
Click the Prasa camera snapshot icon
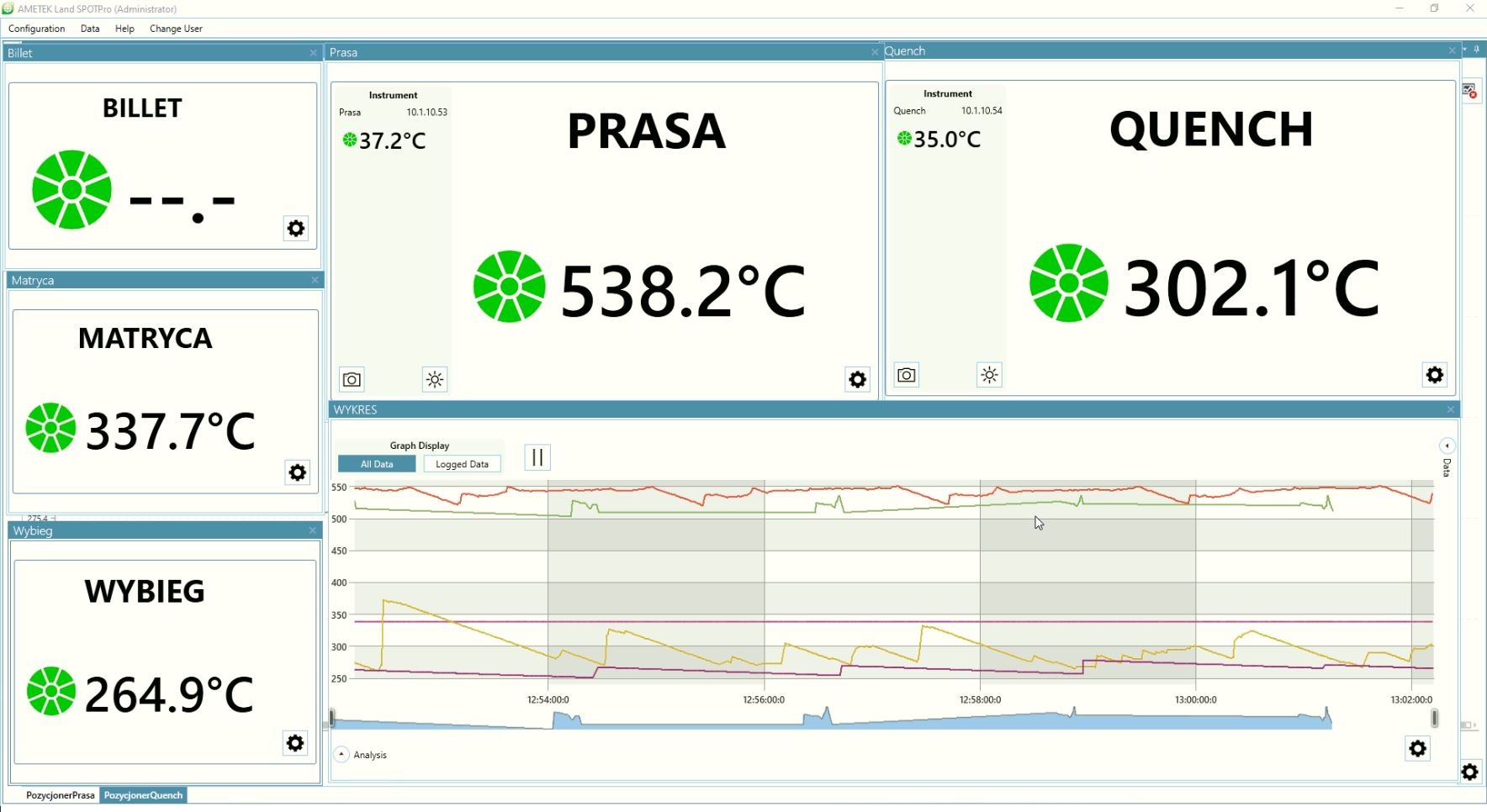coord(352,380)
